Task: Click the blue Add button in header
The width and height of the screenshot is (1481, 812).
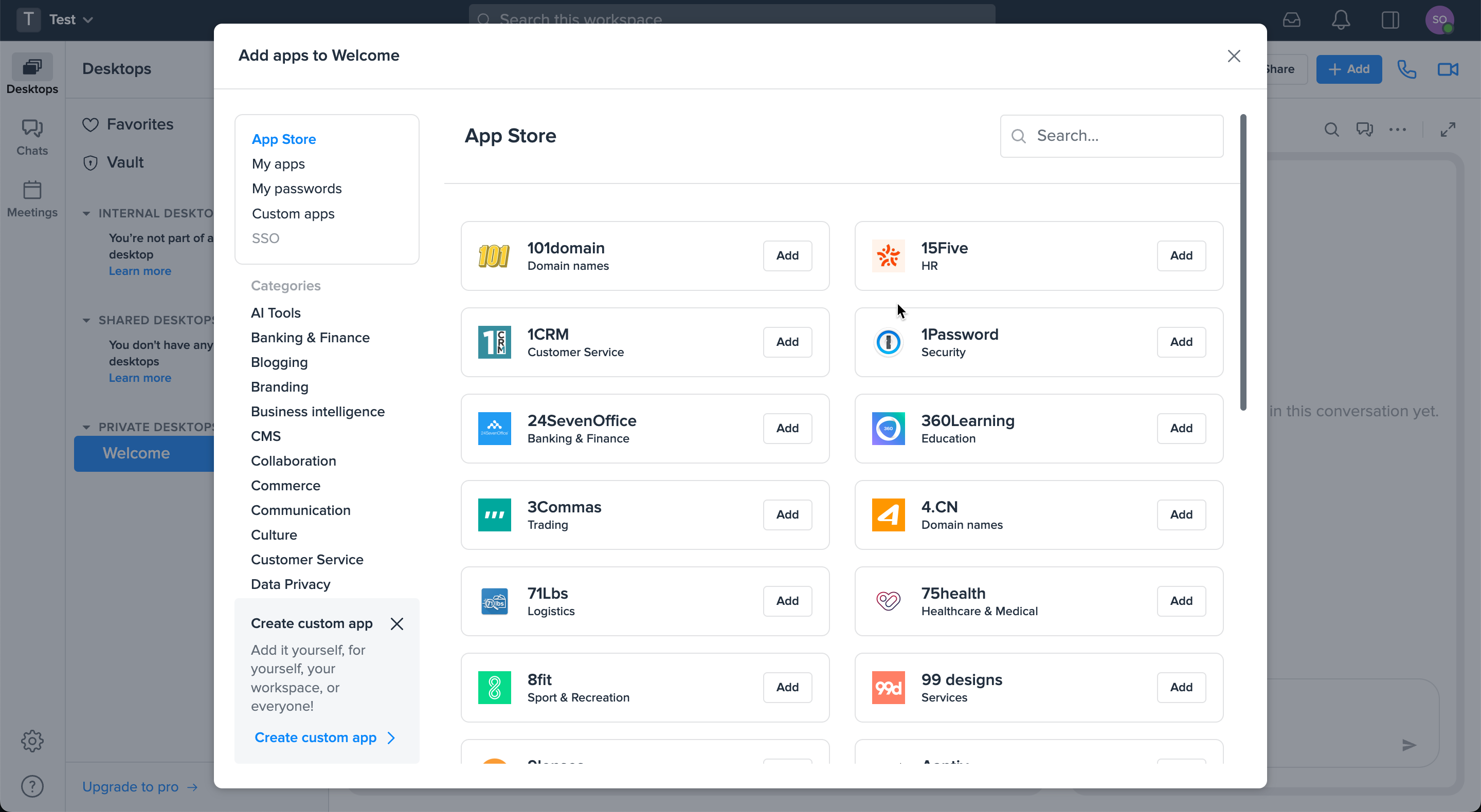Action: click(x=1349, y=69)
